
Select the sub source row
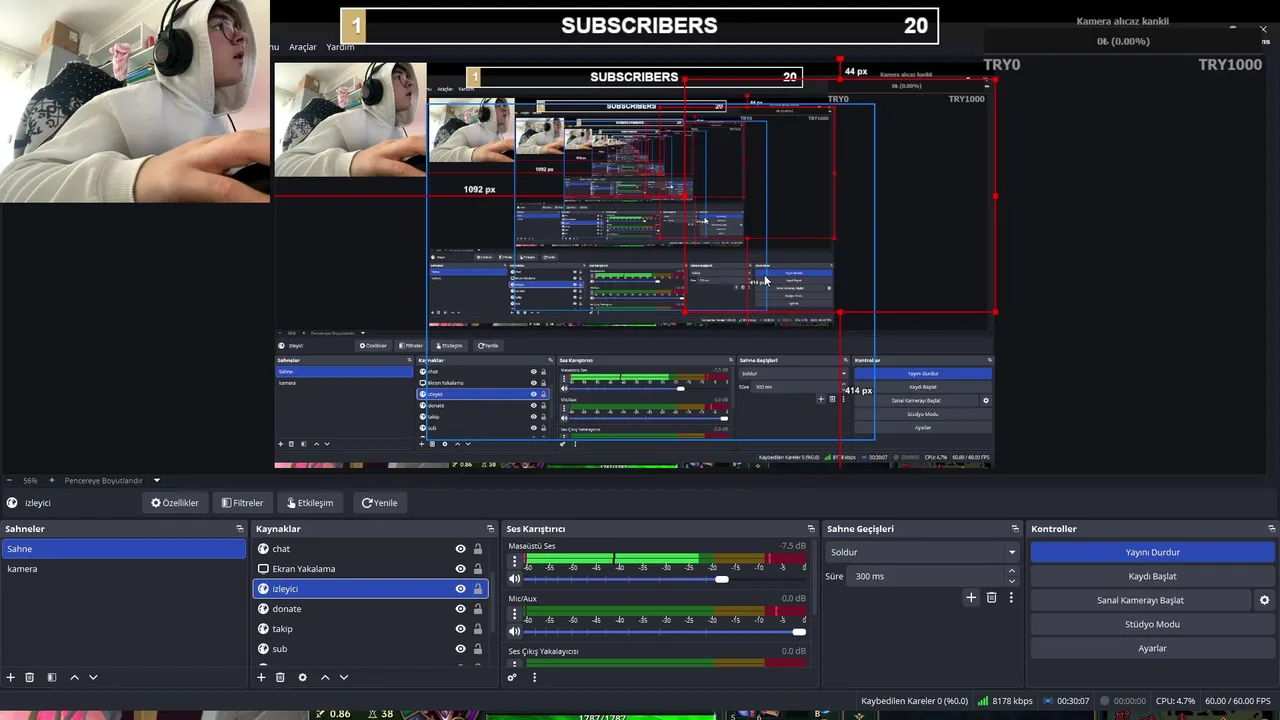pos(370,649)
